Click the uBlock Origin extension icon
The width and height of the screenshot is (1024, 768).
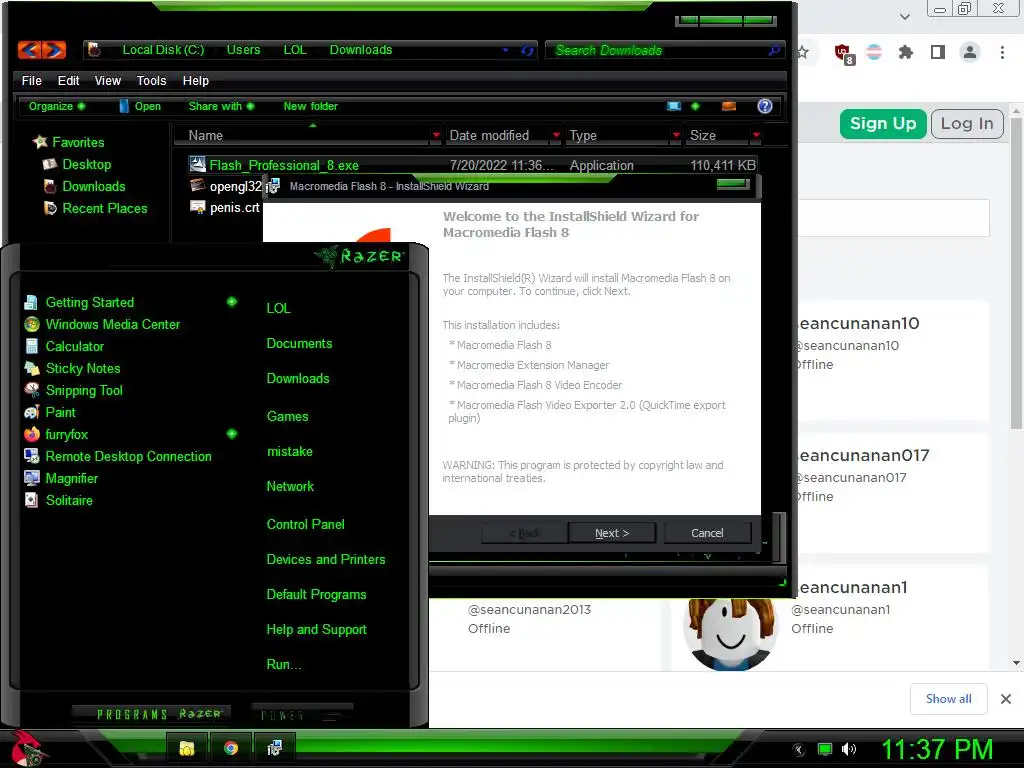pyautogui.click(x=843, y=53)
